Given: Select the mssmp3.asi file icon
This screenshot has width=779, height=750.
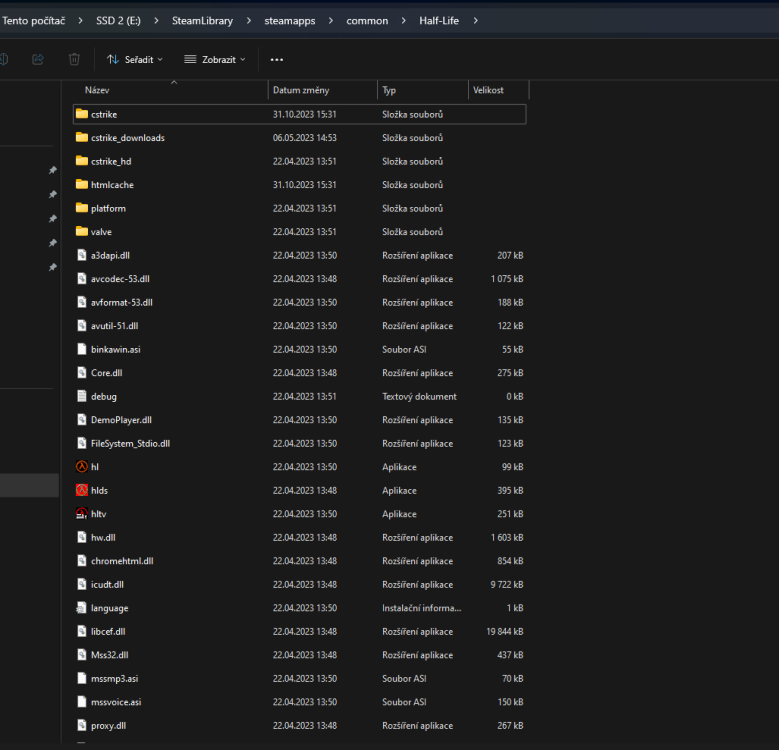Looking at the screenshot, I should point(82,678).
